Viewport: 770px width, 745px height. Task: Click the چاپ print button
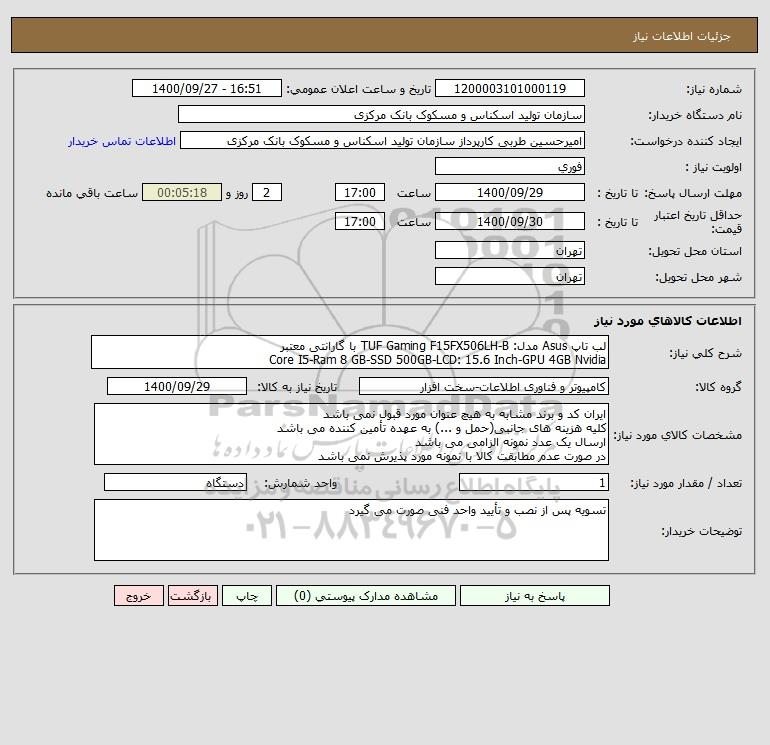[247, 596]
